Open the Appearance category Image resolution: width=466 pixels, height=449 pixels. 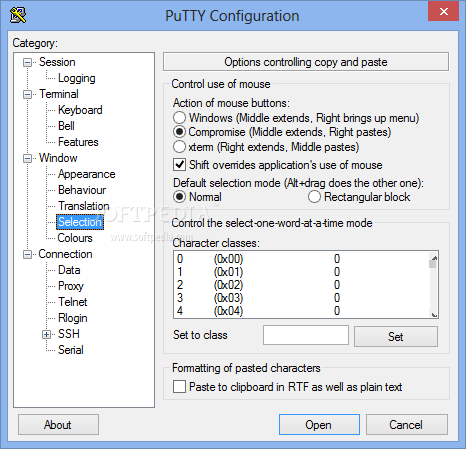pyautogui.click(x=87, y=174)
